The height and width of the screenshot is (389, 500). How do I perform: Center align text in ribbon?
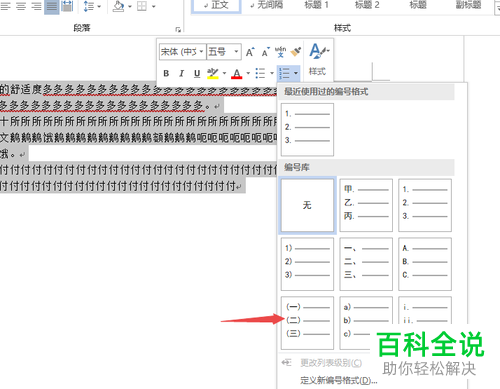pos(21,6)
